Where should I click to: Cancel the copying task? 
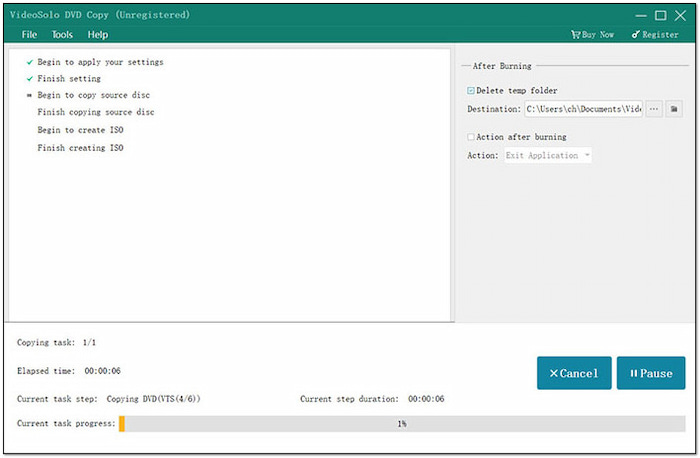tap(573, 373)
